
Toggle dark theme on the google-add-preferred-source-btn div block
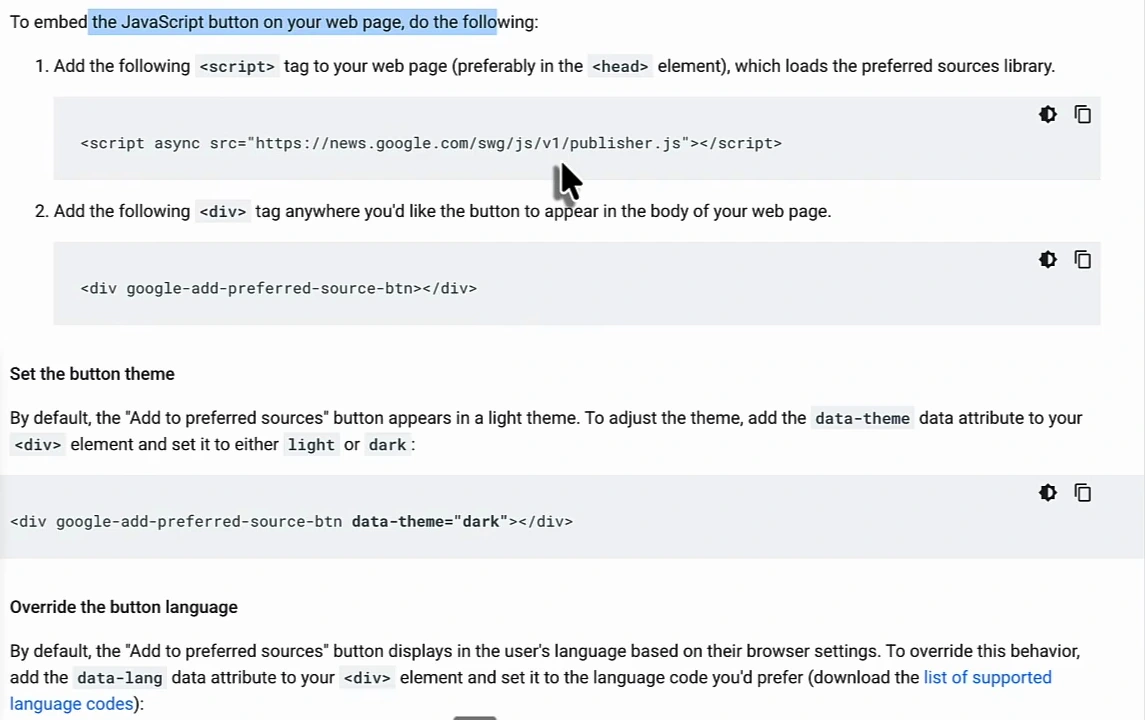(x=1048, y=260)
